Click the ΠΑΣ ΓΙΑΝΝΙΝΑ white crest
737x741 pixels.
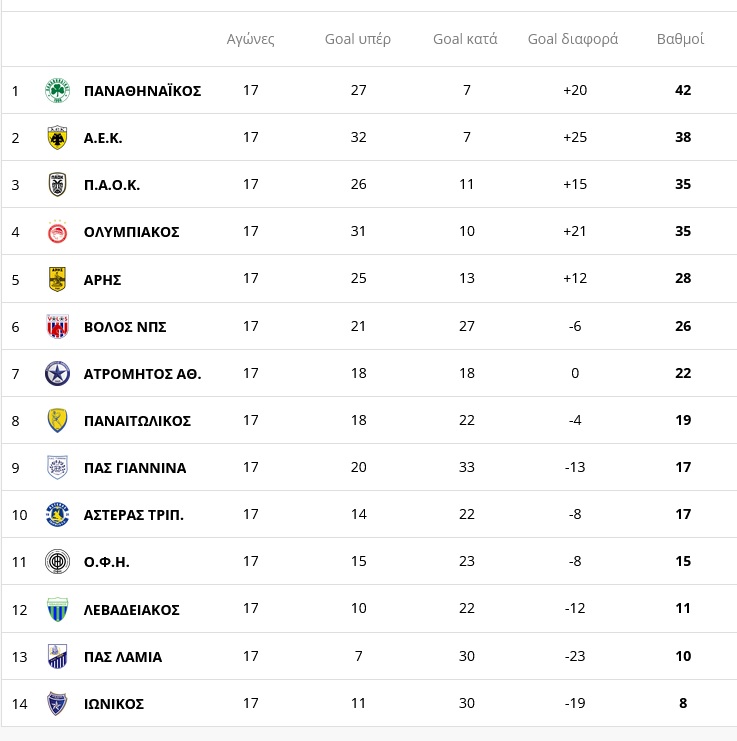57,467
